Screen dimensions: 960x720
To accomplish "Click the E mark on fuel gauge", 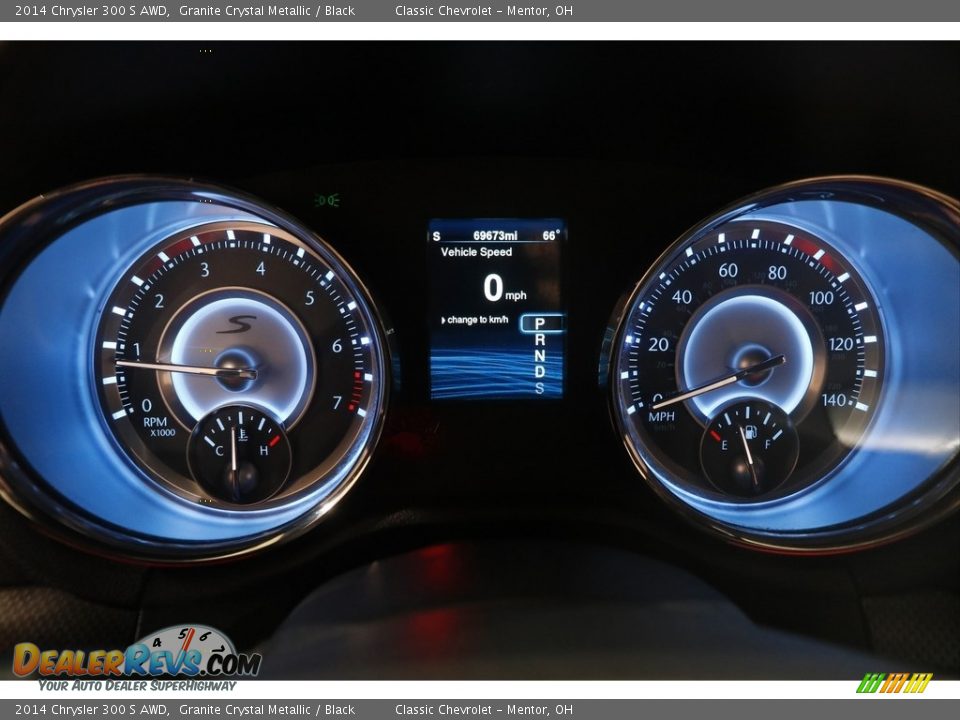I will [x=724, y=445].
